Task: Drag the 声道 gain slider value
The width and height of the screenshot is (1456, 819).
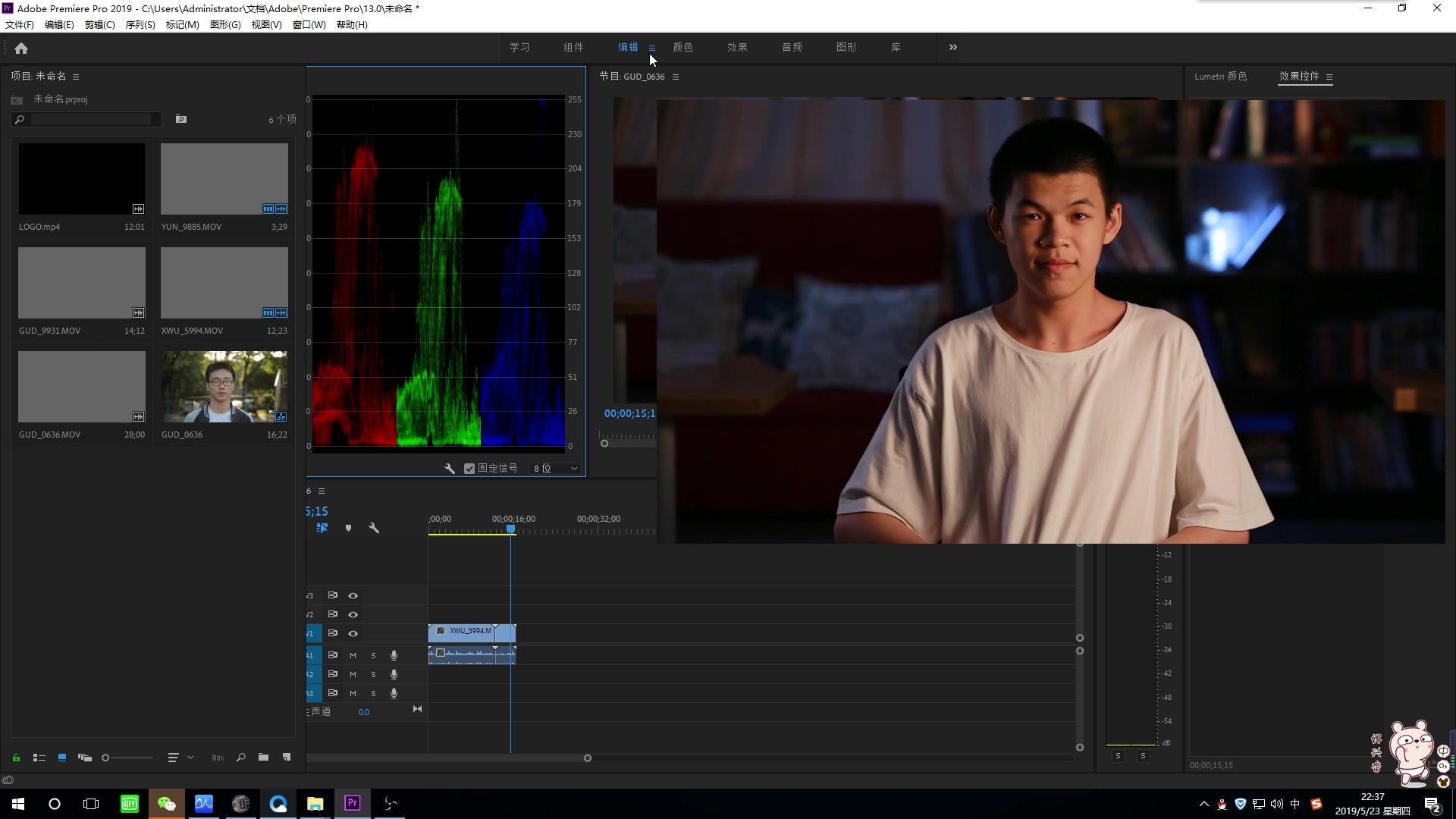Action: [364, 711]
